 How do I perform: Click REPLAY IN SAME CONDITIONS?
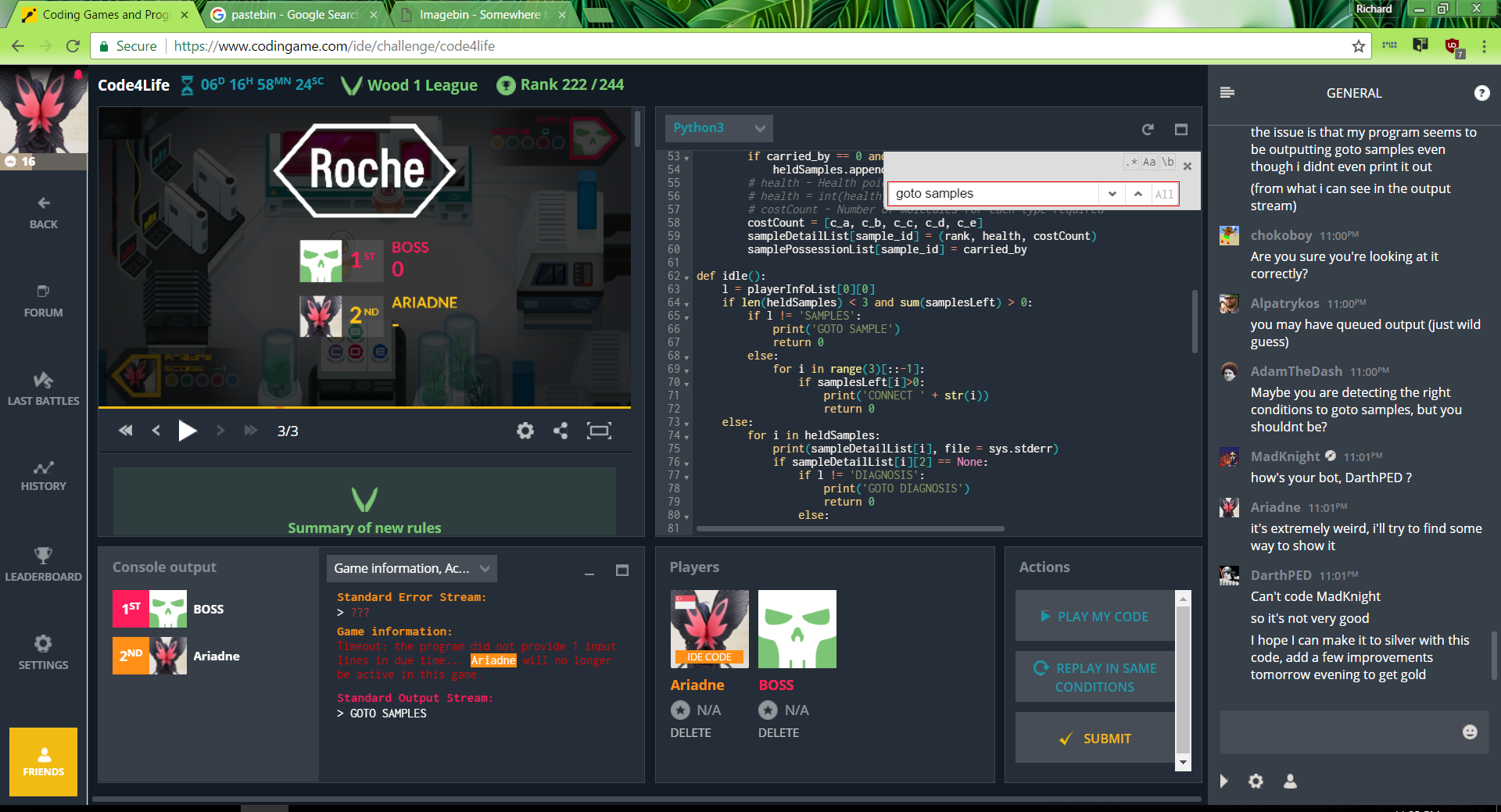click(1094, 677)
